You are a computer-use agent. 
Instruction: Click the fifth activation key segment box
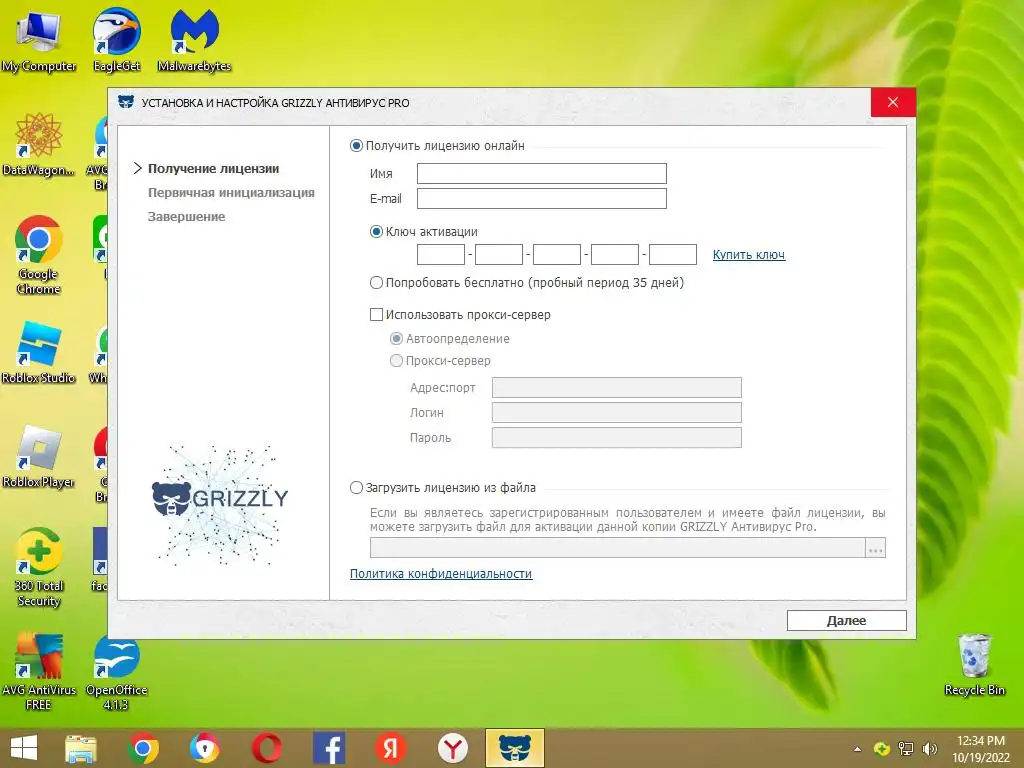[x=673, y=255]
